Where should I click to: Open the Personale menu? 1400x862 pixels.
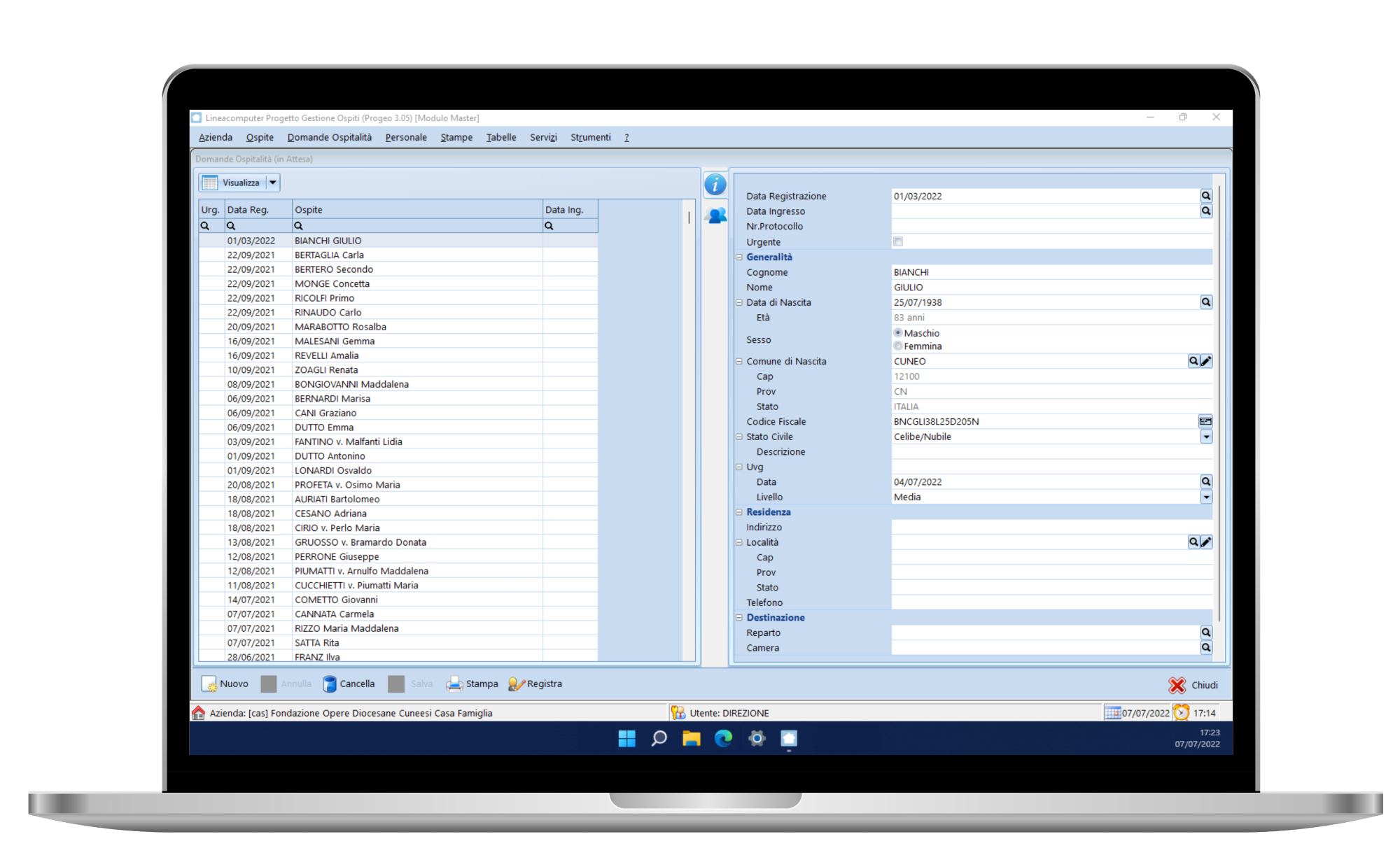[x=406, y=137]
